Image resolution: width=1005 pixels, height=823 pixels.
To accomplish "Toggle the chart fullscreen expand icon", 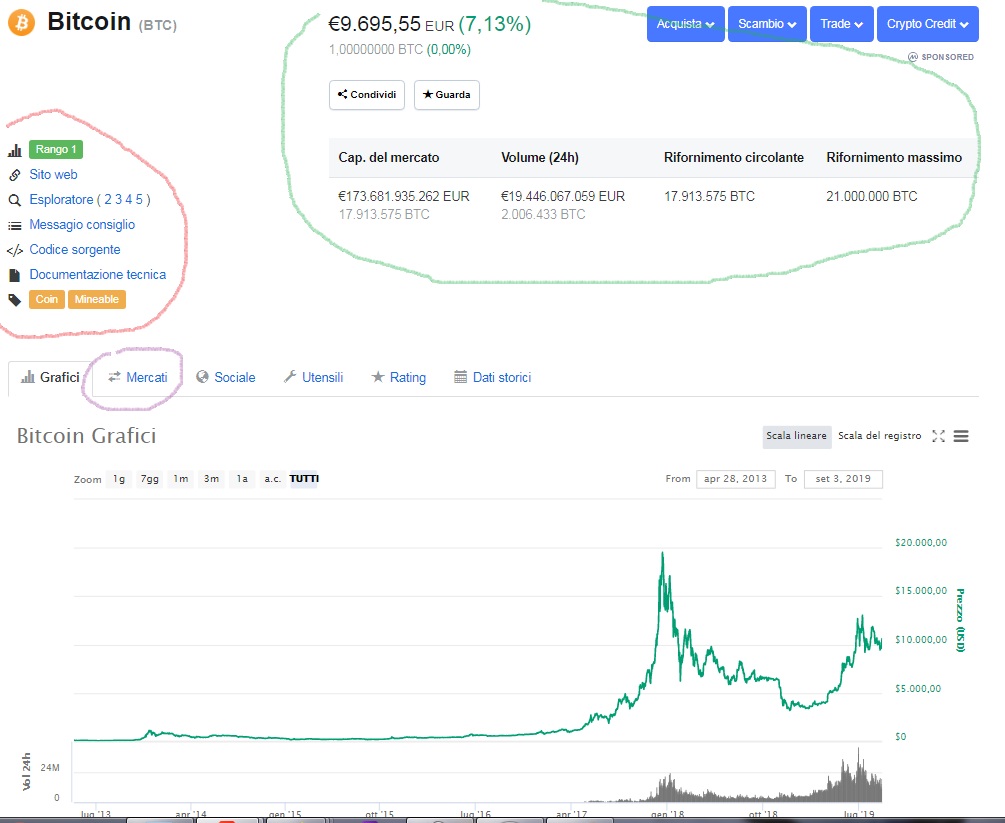I will [938, 436].
